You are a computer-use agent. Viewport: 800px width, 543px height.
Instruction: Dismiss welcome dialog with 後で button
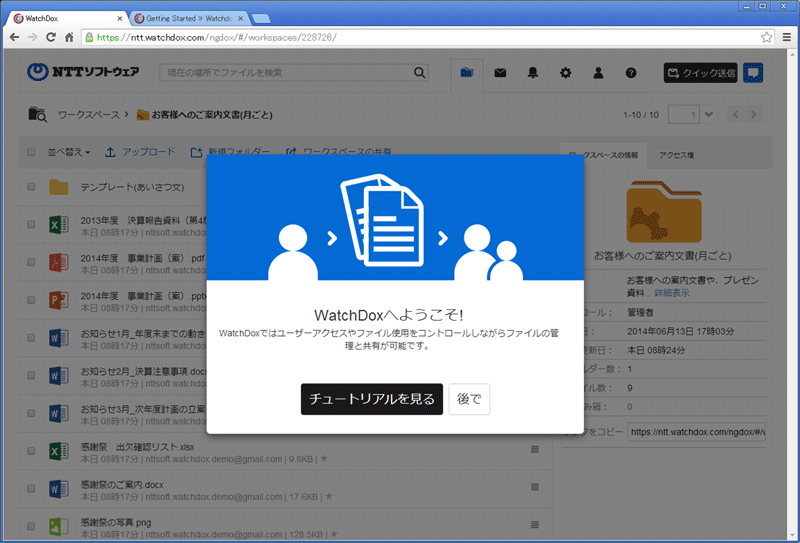click(469, 399)
